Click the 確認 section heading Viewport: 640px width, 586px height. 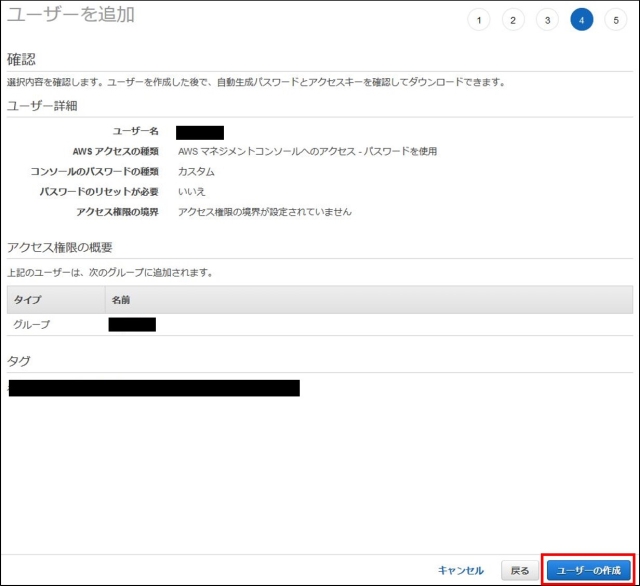click(x=21, y=59)
